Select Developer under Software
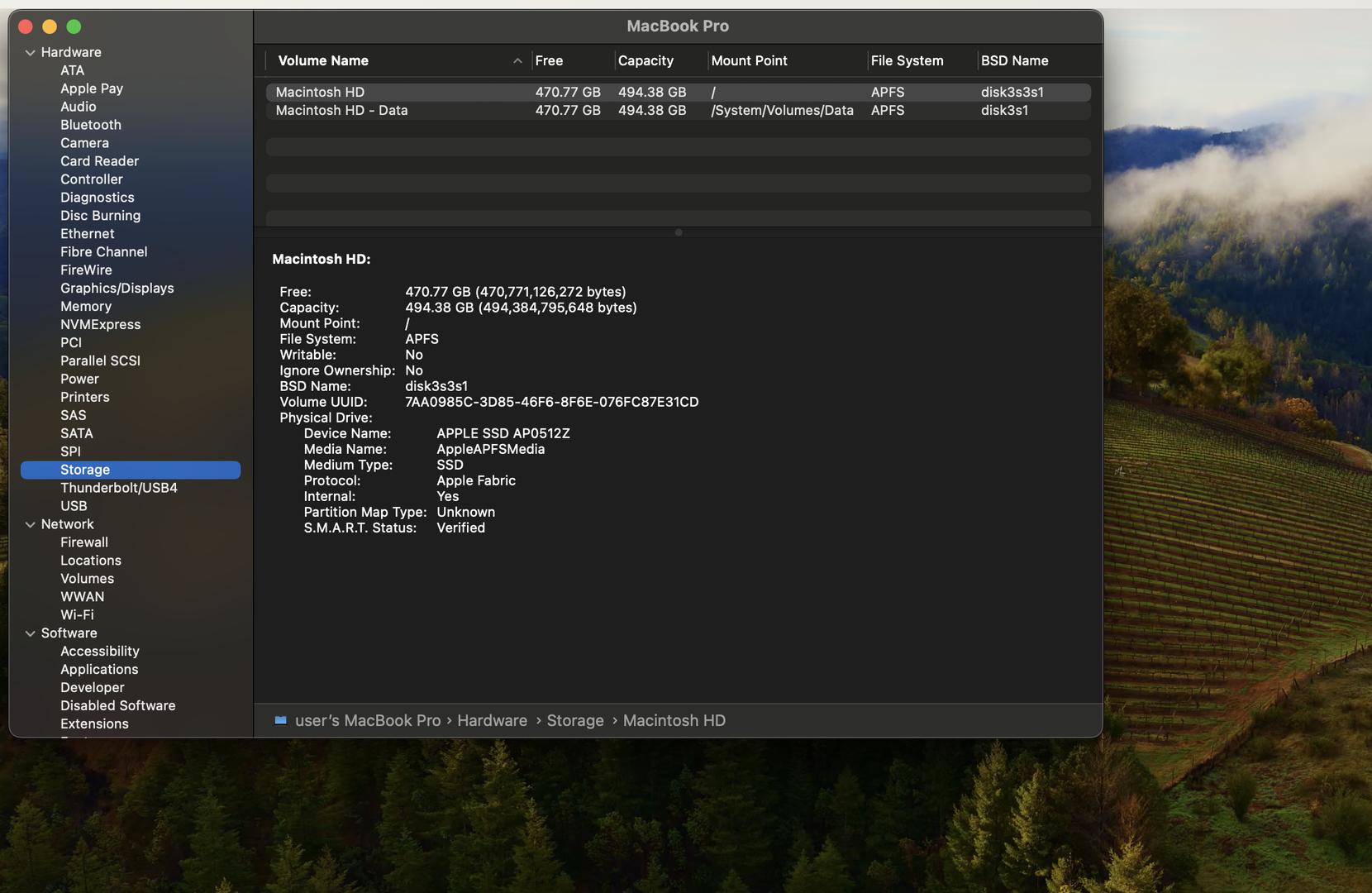 93,689
